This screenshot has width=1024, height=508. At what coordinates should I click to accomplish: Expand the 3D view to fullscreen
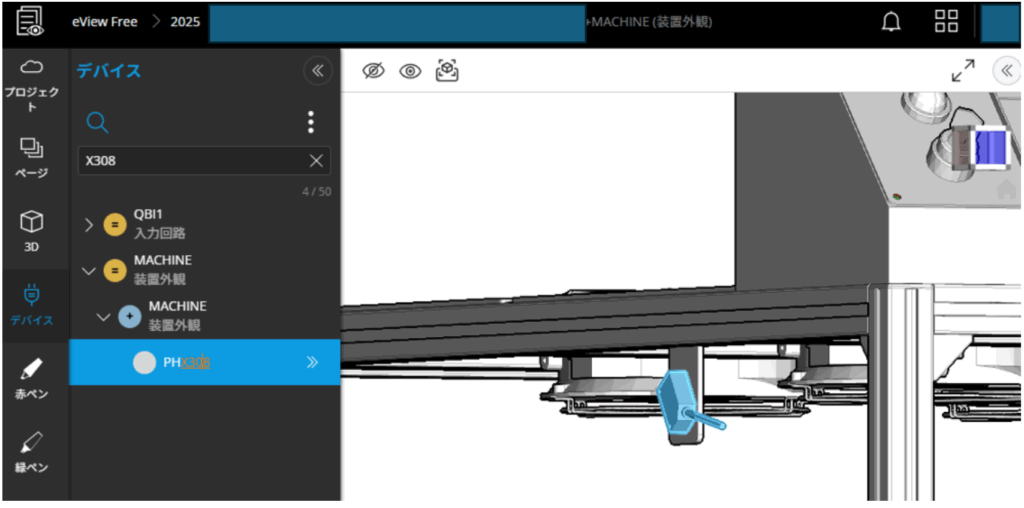[962, 70]
